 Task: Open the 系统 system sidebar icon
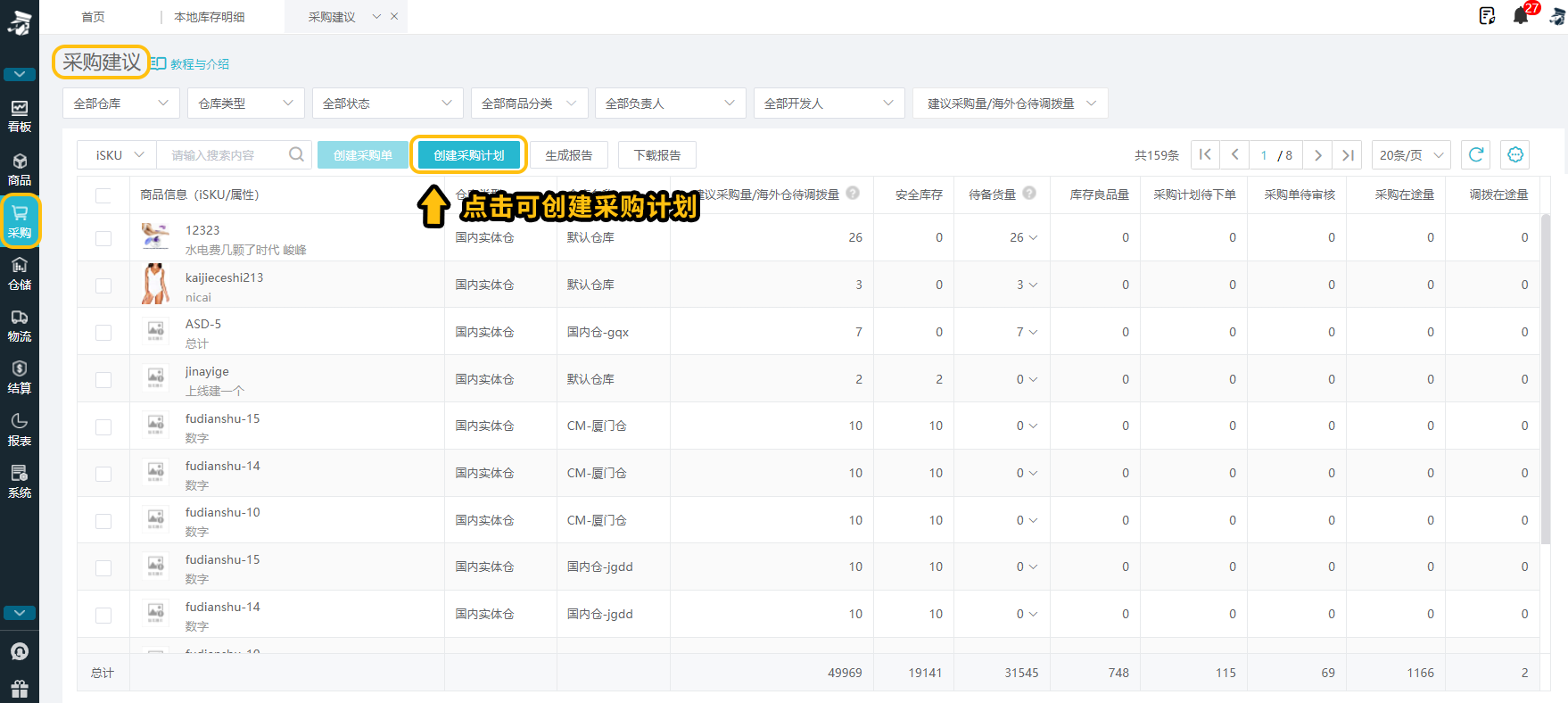point(20,482)
